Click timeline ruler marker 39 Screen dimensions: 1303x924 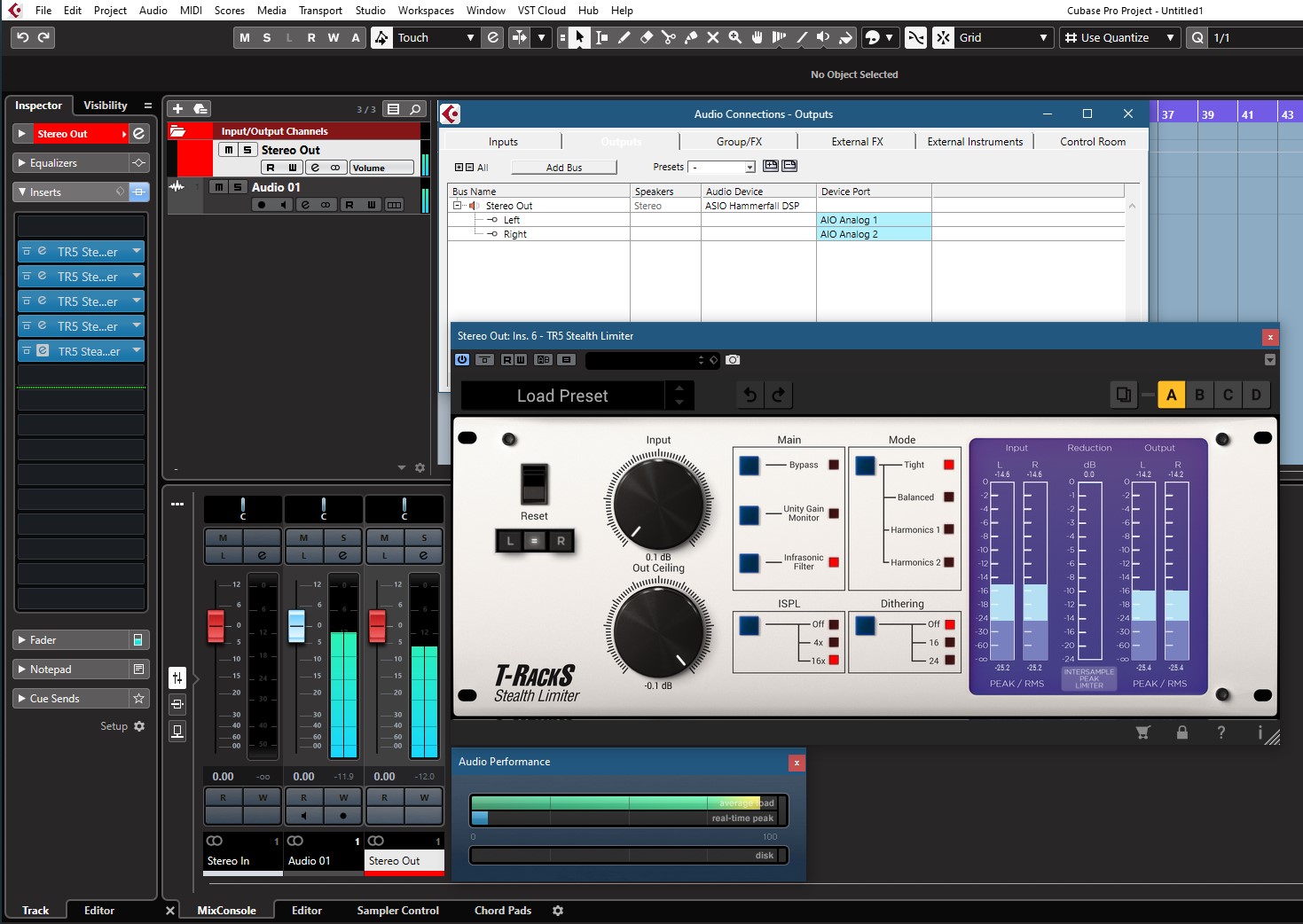(1208, 114)
